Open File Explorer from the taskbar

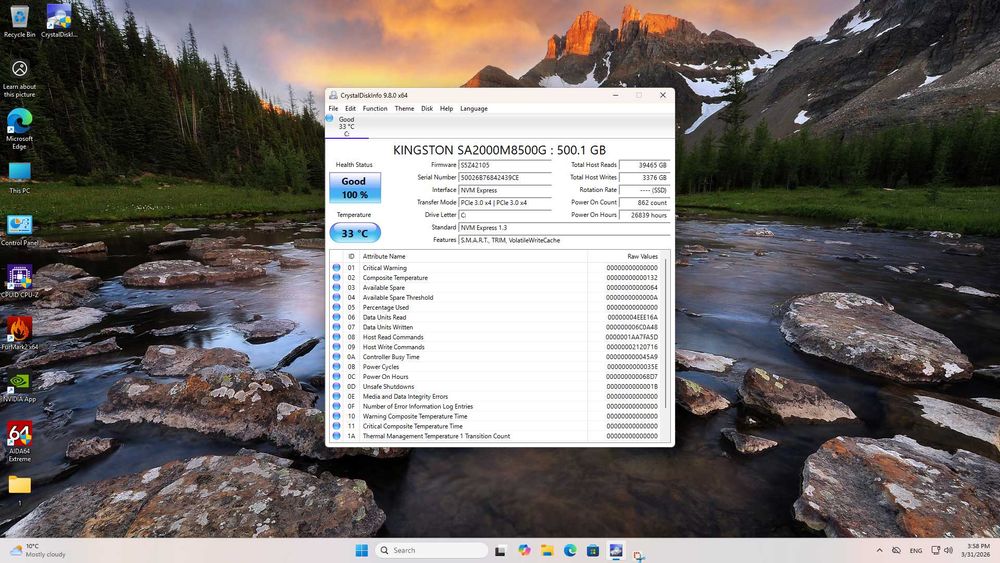point(547,550)
